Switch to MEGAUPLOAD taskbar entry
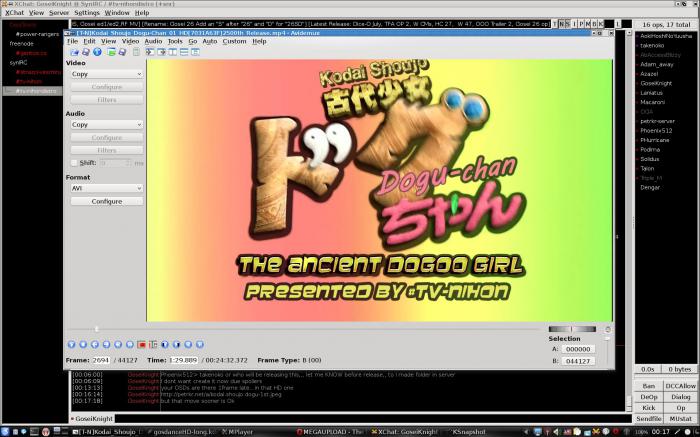Viewport: 700px width, 437px height. coord(330,432)
